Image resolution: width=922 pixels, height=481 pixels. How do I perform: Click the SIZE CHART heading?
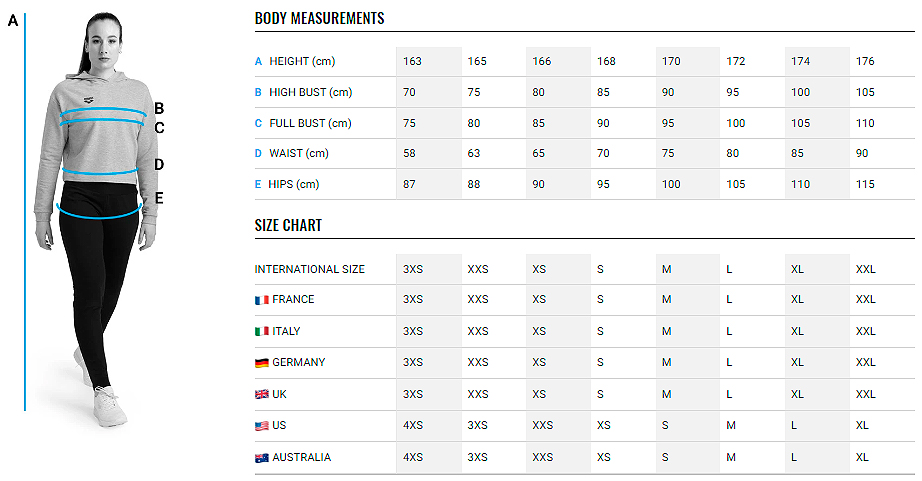(x=288, y=225)
